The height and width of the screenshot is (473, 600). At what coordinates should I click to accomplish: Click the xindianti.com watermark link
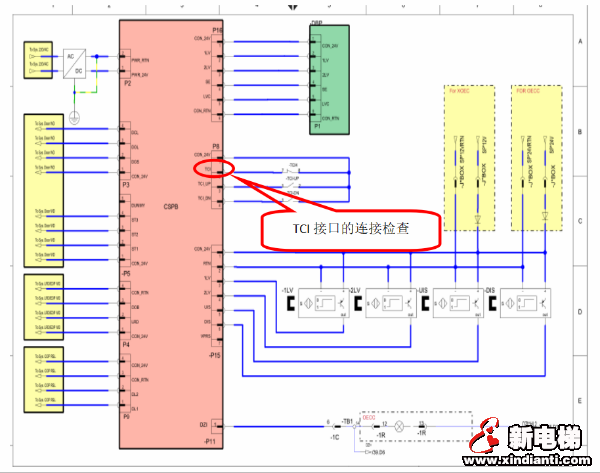[x=532, y=460]
